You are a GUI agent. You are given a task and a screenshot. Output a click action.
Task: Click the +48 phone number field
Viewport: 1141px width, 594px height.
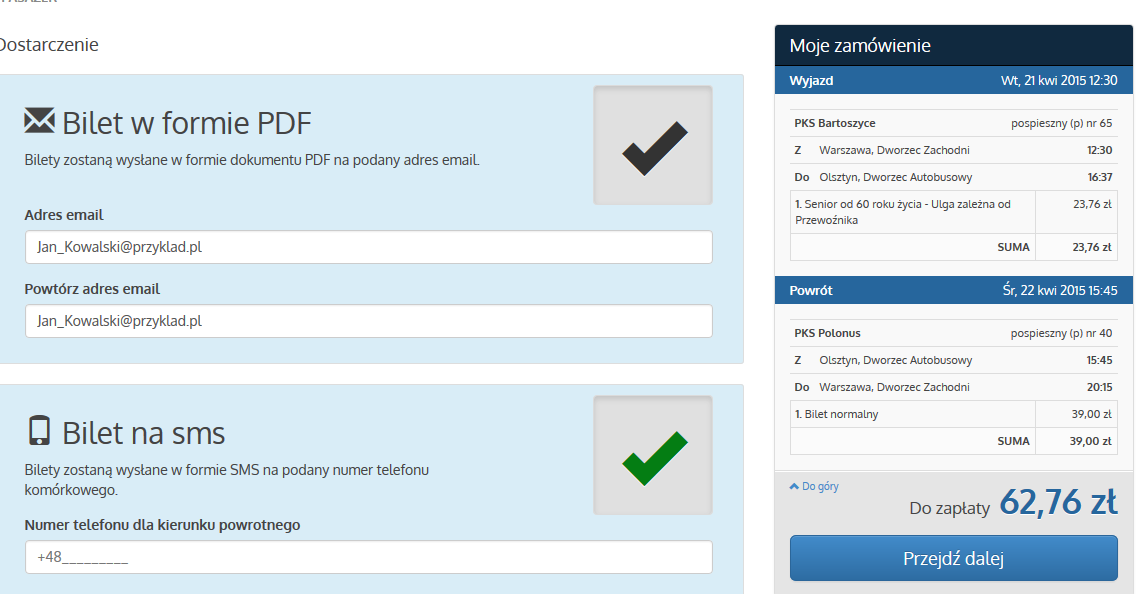pyautogui.click(x=368, y=557)
